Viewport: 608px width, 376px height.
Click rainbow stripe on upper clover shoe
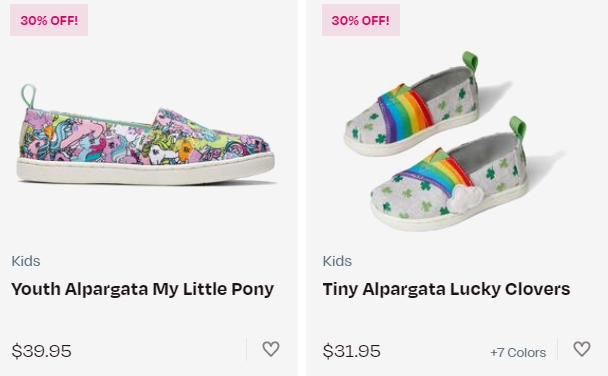tap(406, 111)
